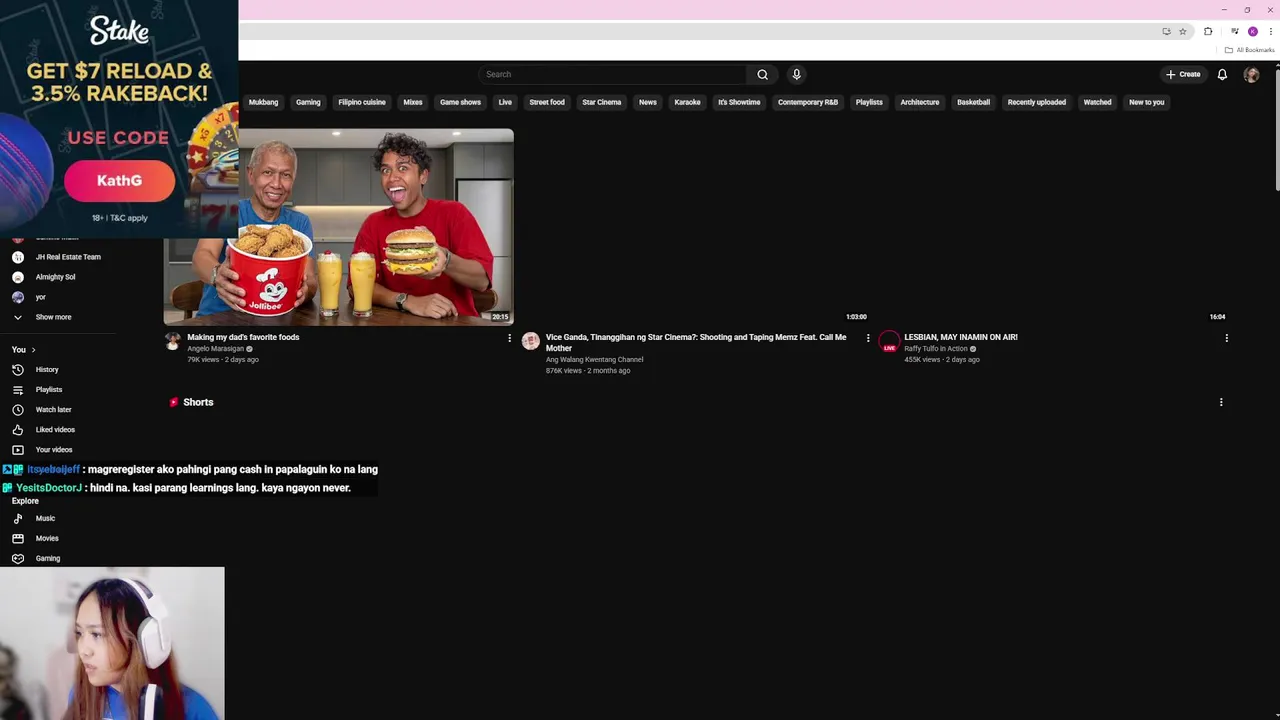
Task: Open Angelo Marasigan channel avatar
Action: [173, 341]
